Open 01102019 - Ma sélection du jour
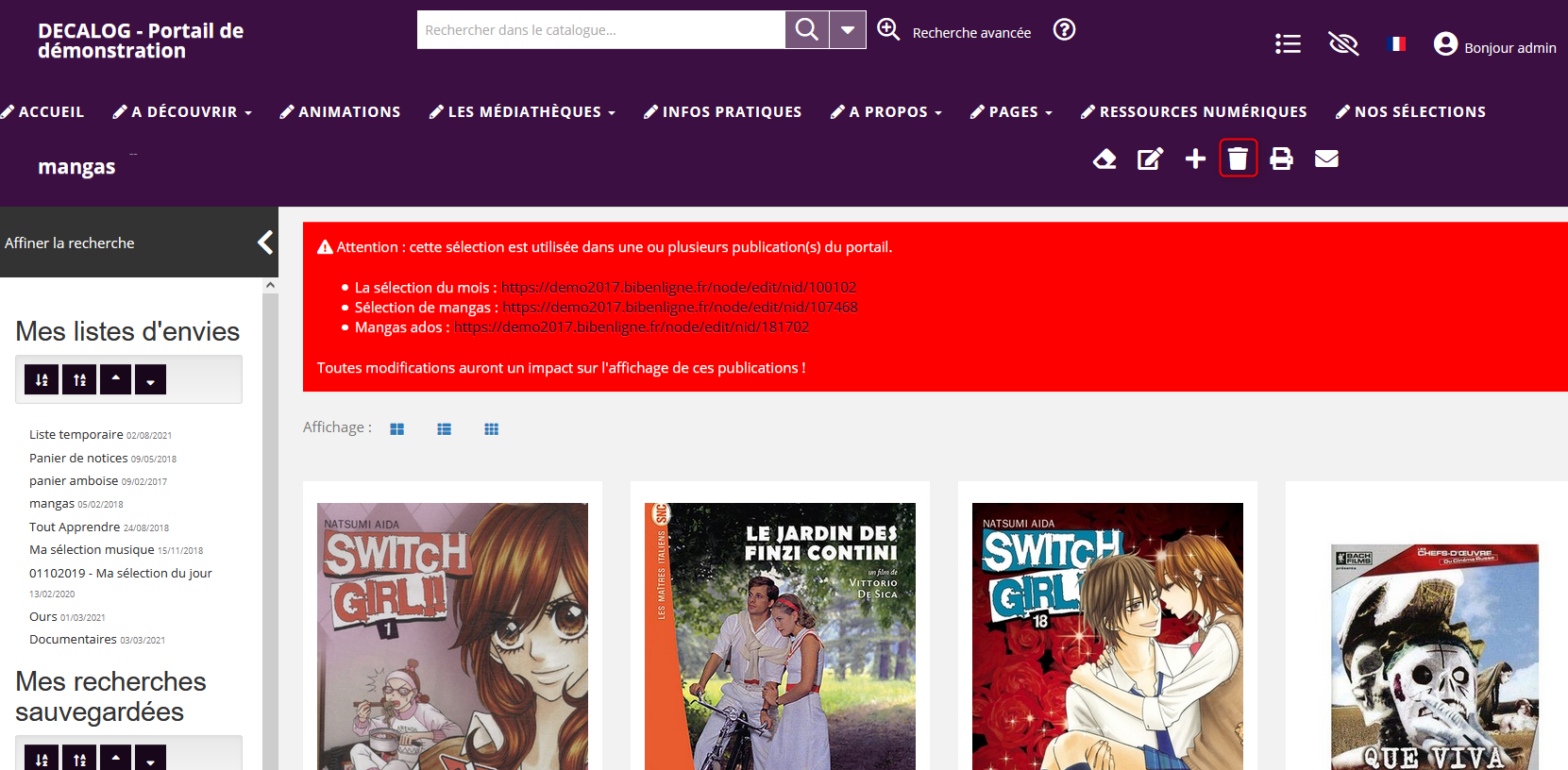This screenshot has height=770, width=1568. coord(121,573)
